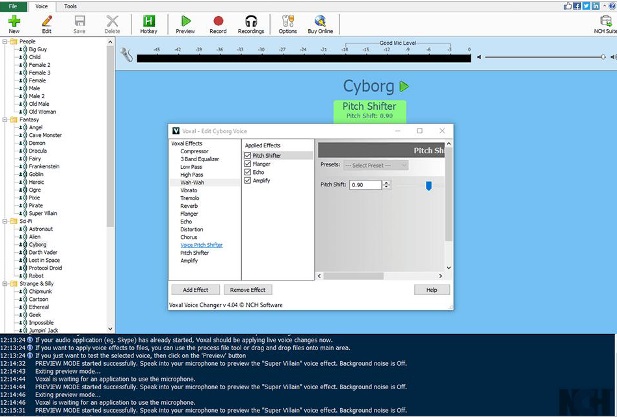Uncheck the Echo applied effect
Screen dimensions: 617x417
click(x=248, y=172)
